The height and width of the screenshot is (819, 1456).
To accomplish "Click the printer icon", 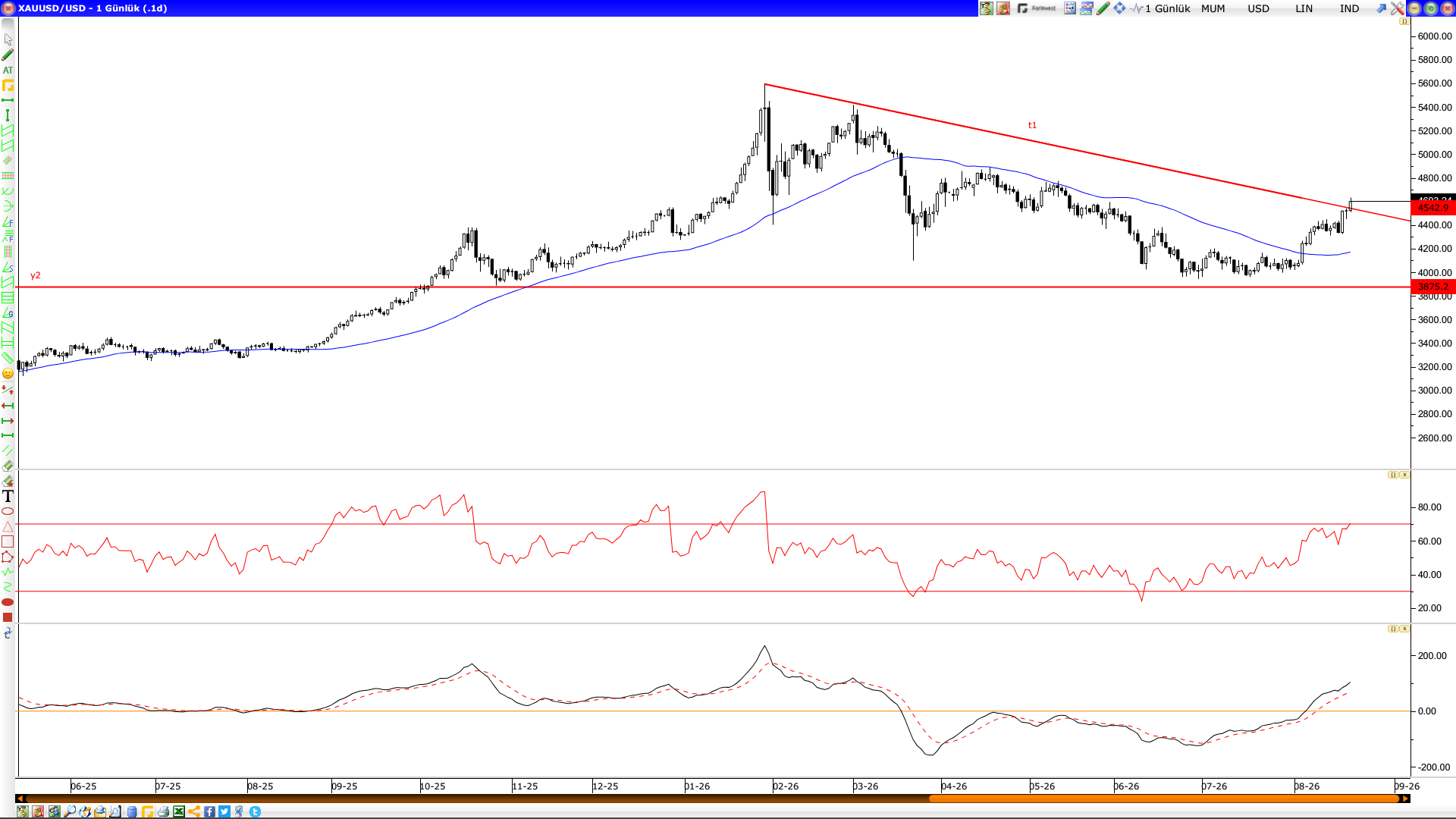I will 163,811.
